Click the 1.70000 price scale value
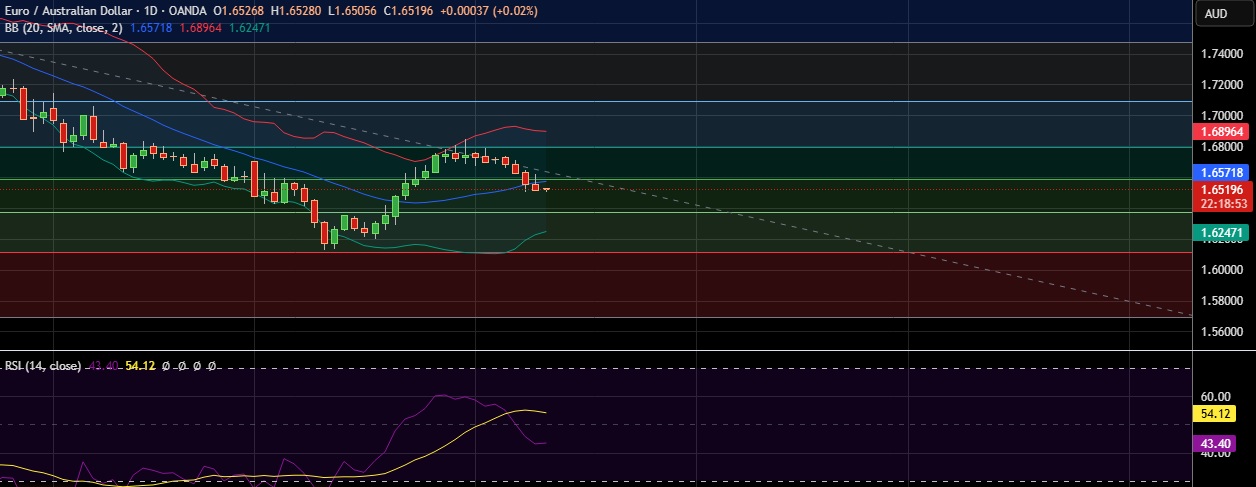Image resolution: width=1256 pixels, height=487 pixels. coord(1220,115)
